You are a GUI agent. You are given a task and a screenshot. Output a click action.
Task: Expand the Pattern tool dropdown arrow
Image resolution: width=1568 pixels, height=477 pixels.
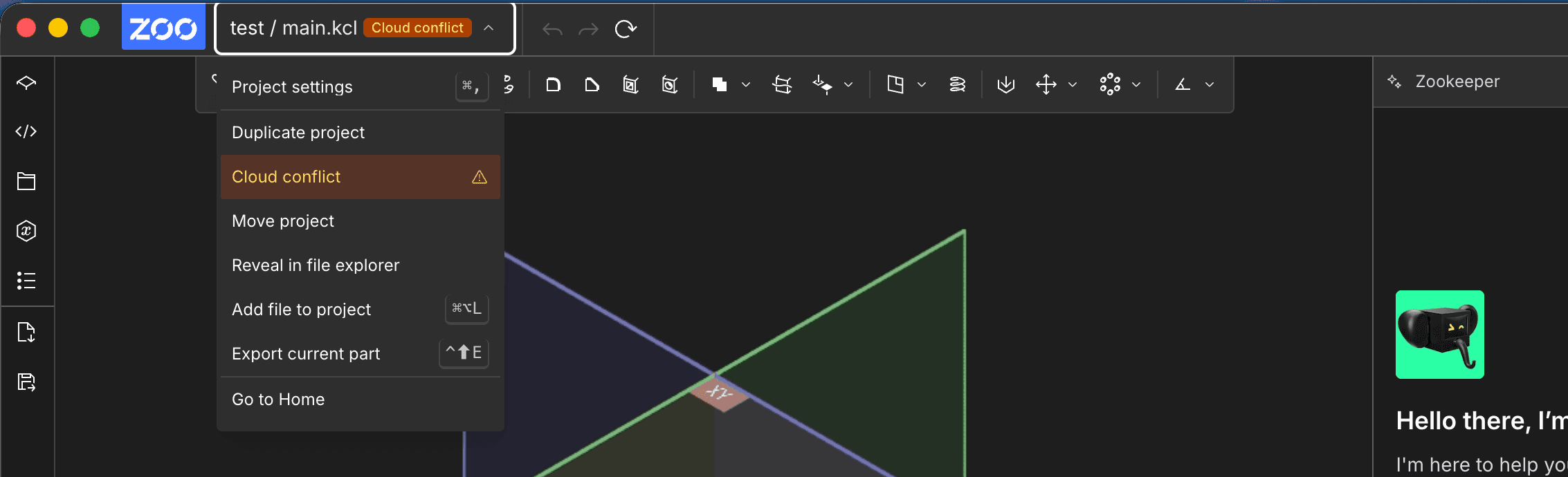click(1136, 84)
